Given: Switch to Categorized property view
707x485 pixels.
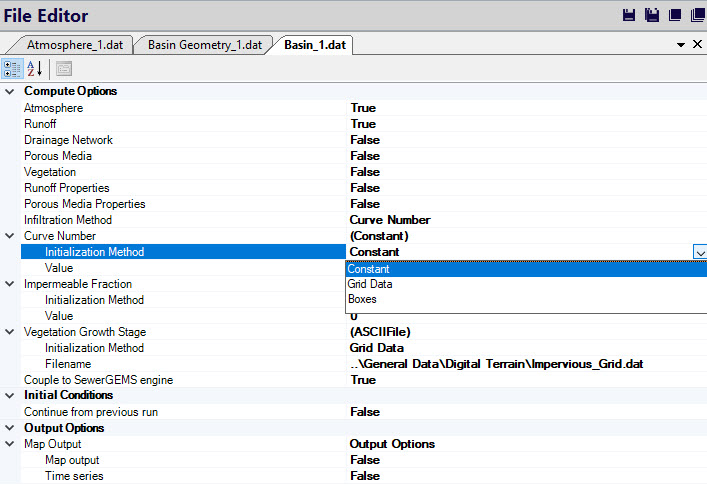Looking at the screenshot, I should (x=12, y=69).
